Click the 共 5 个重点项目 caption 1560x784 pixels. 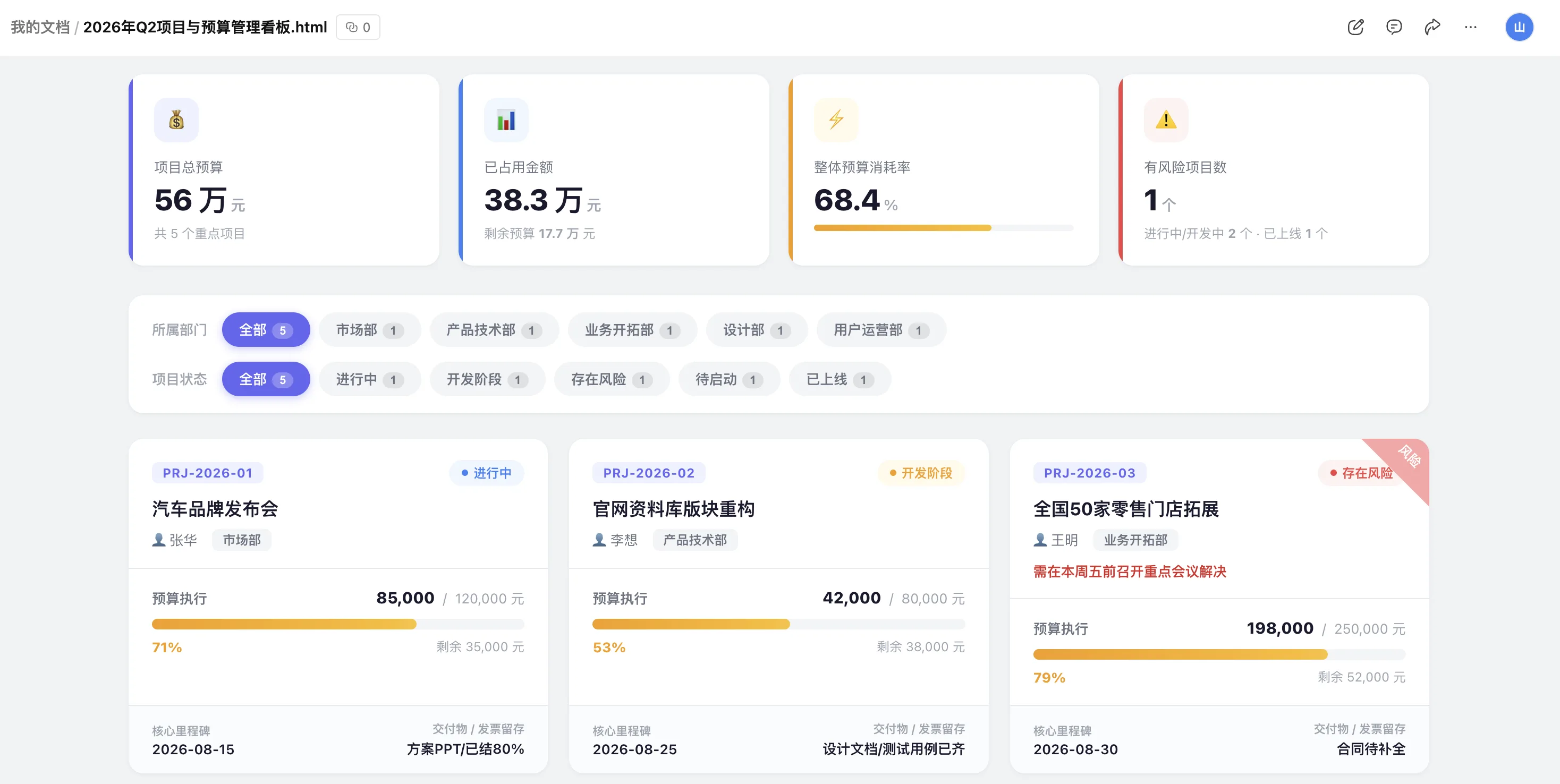[199, 234]
